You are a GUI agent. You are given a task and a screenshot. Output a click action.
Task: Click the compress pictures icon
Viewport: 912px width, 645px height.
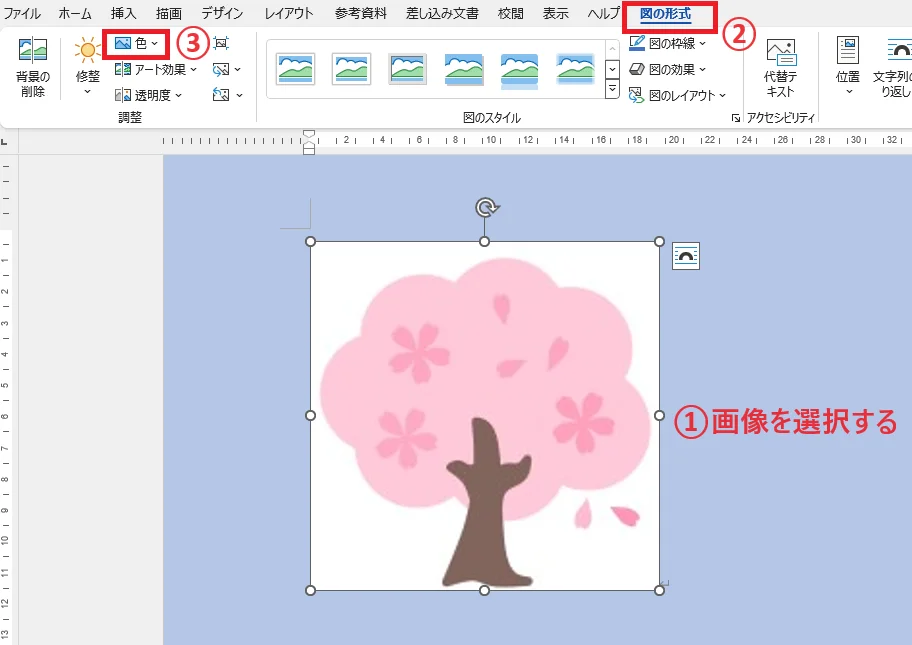coord(221,43)
